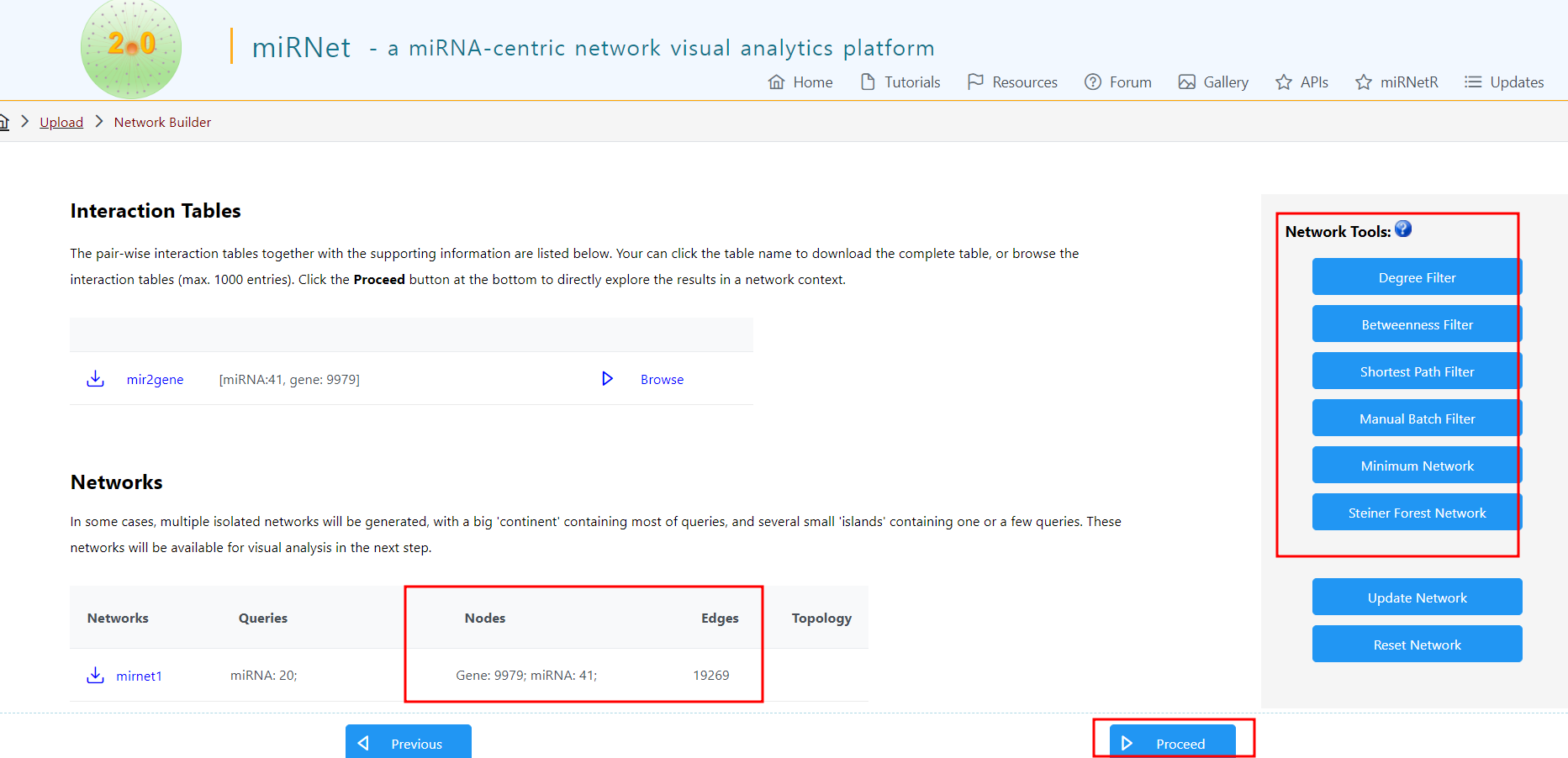Open the Network Tools help icon

[1403, 229]
